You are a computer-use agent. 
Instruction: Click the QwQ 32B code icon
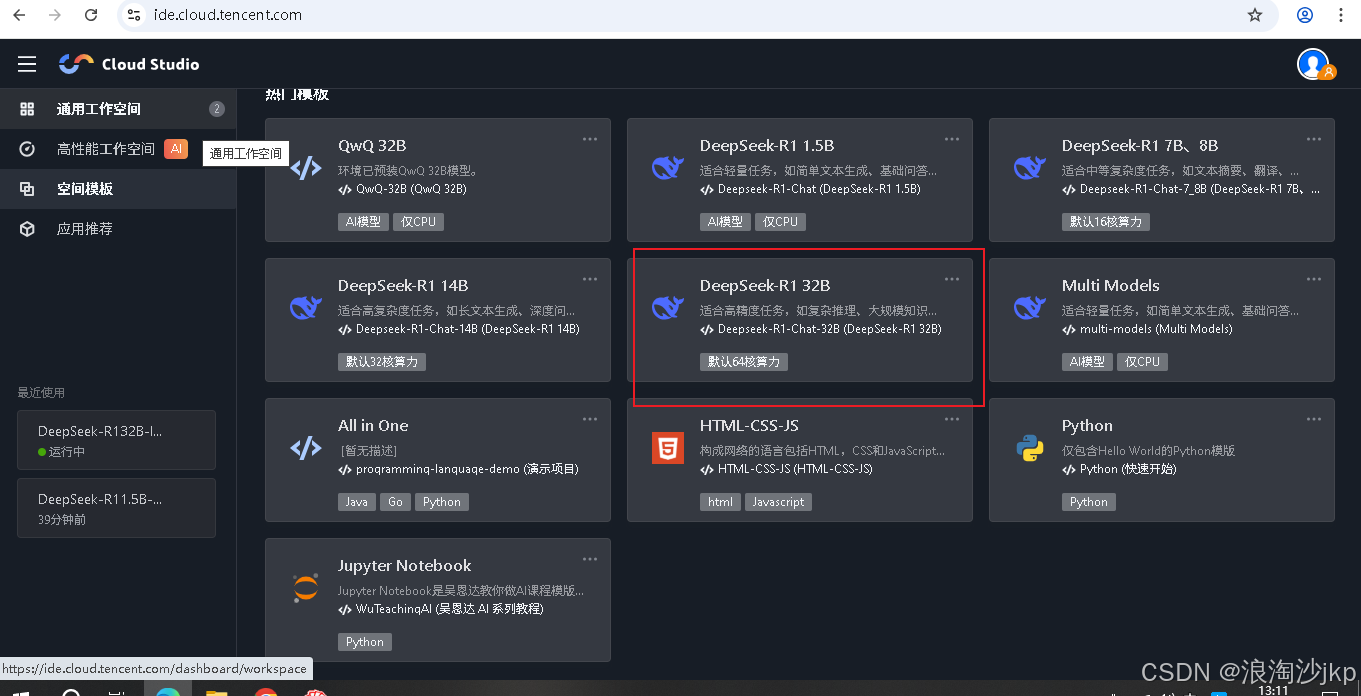tap(305, 167)
